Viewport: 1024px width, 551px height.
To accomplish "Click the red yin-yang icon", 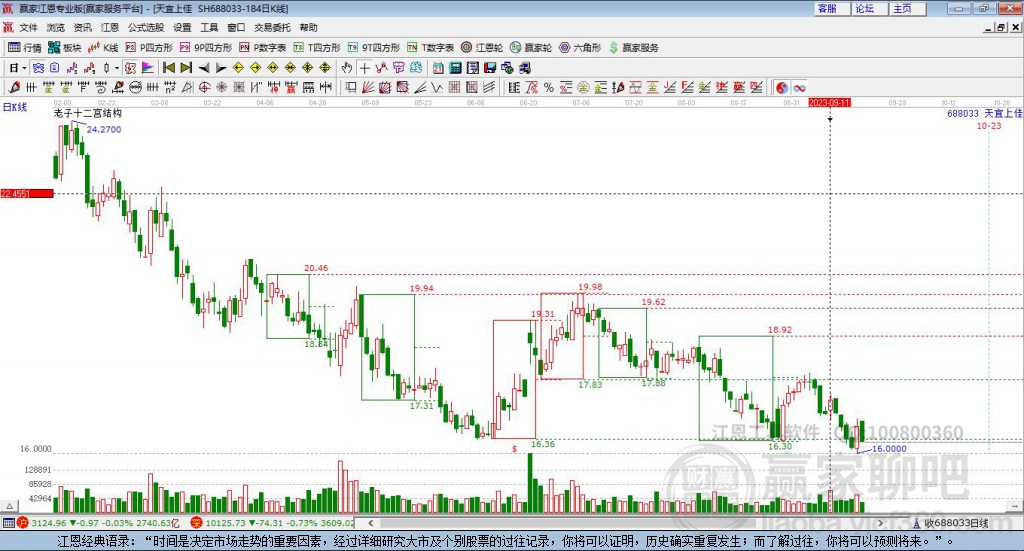I will click(x=782, y=87).
